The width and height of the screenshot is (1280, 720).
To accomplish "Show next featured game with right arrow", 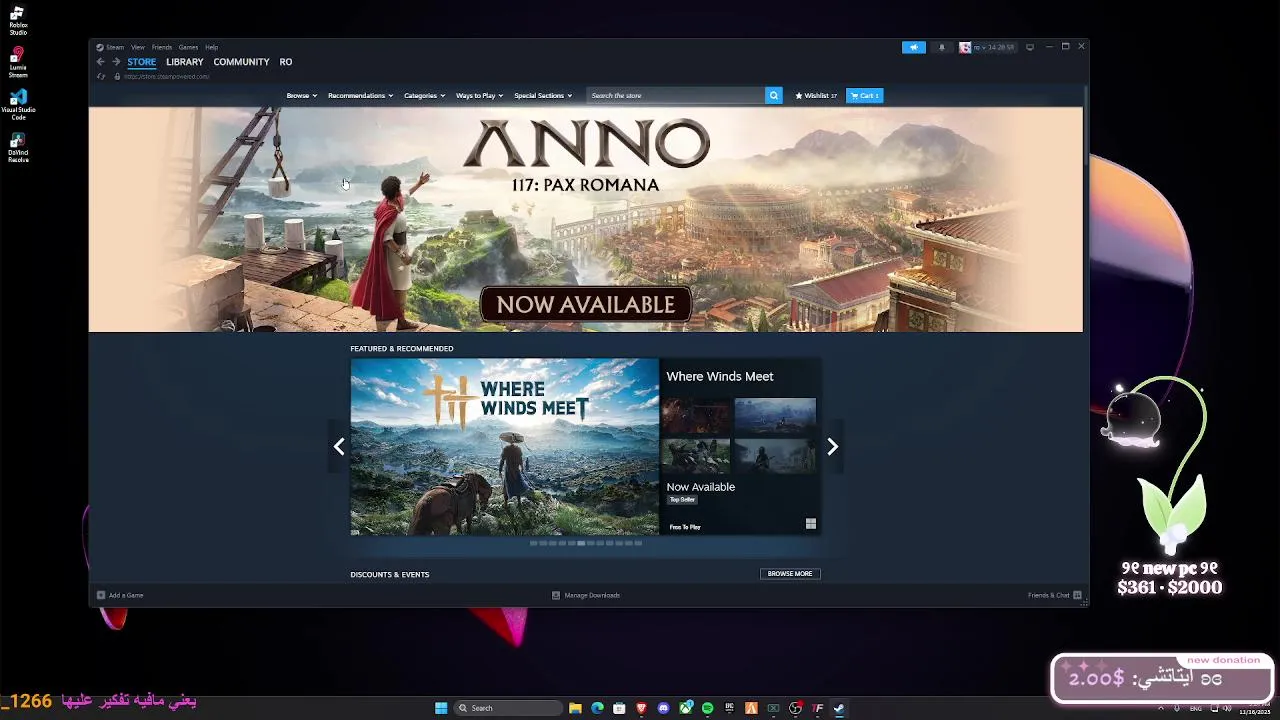I will [x=832, y=447].
